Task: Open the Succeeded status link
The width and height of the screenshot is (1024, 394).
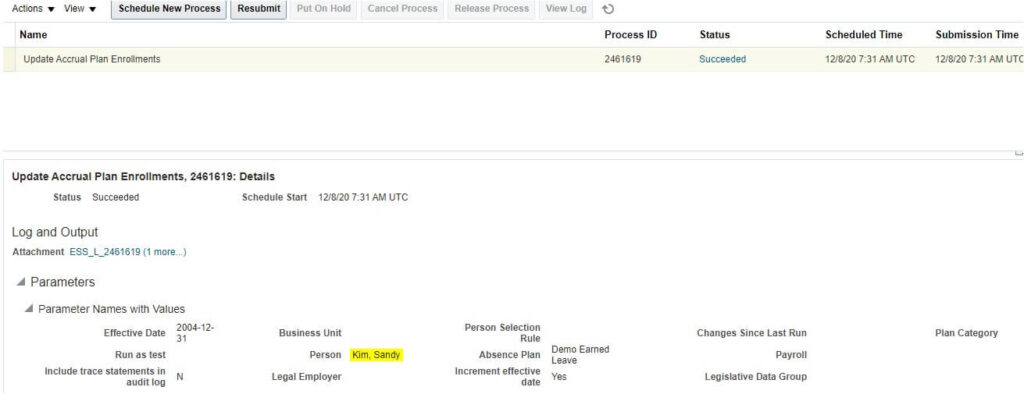Action: (x=722, y=59)
